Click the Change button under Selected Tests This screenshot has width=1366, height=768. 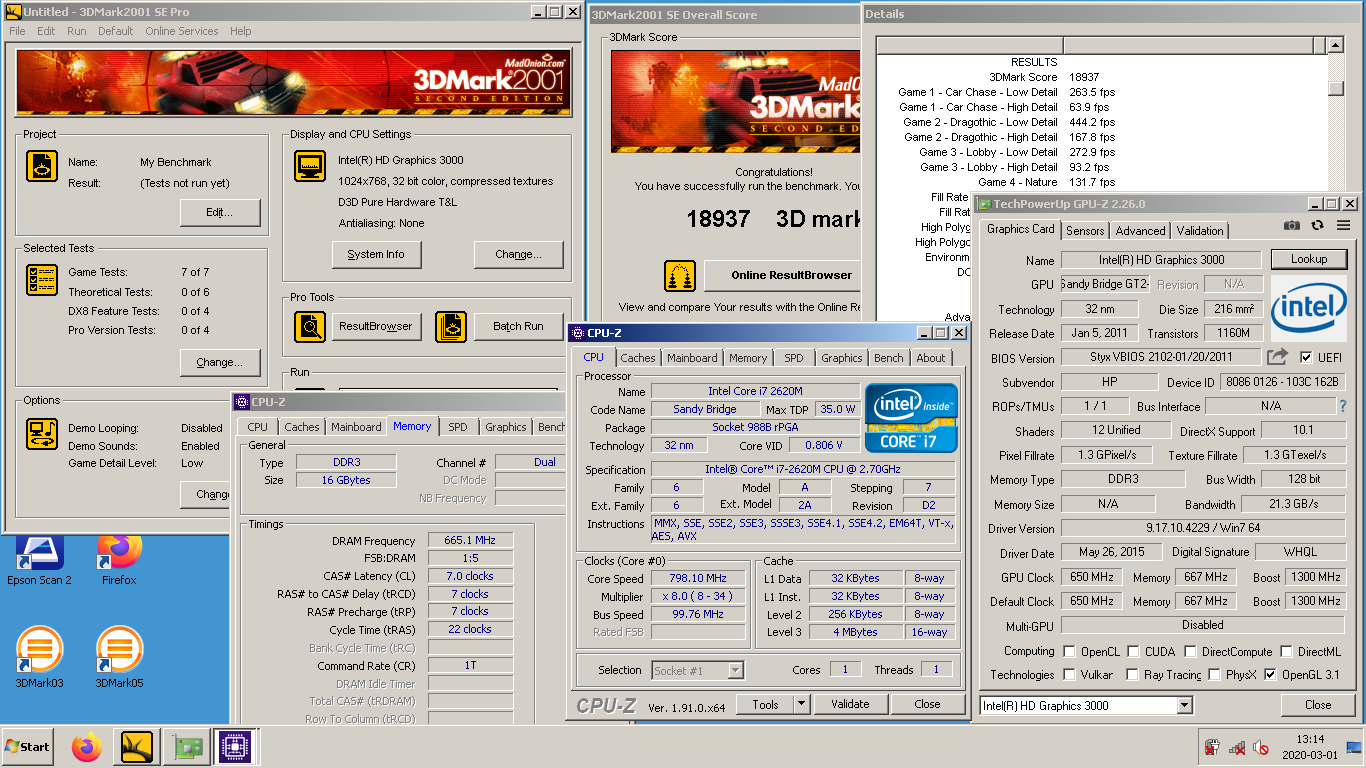(x=220, y=362)
